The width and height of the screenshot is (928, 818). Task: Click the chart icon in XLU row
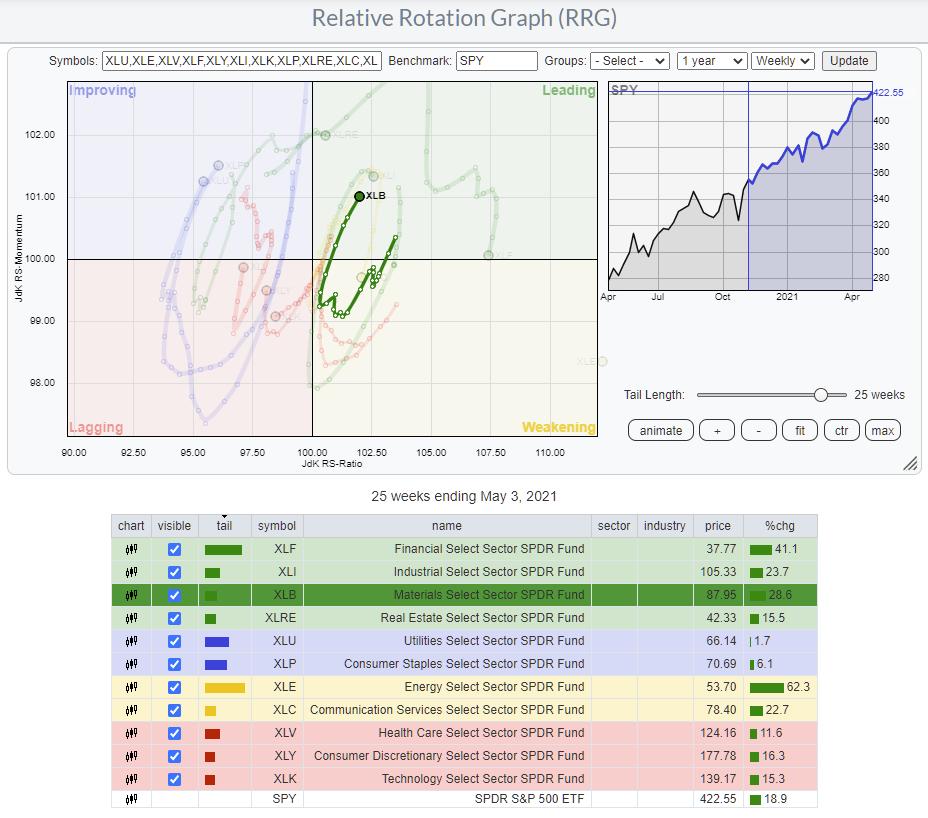click(x=131, y=641)
